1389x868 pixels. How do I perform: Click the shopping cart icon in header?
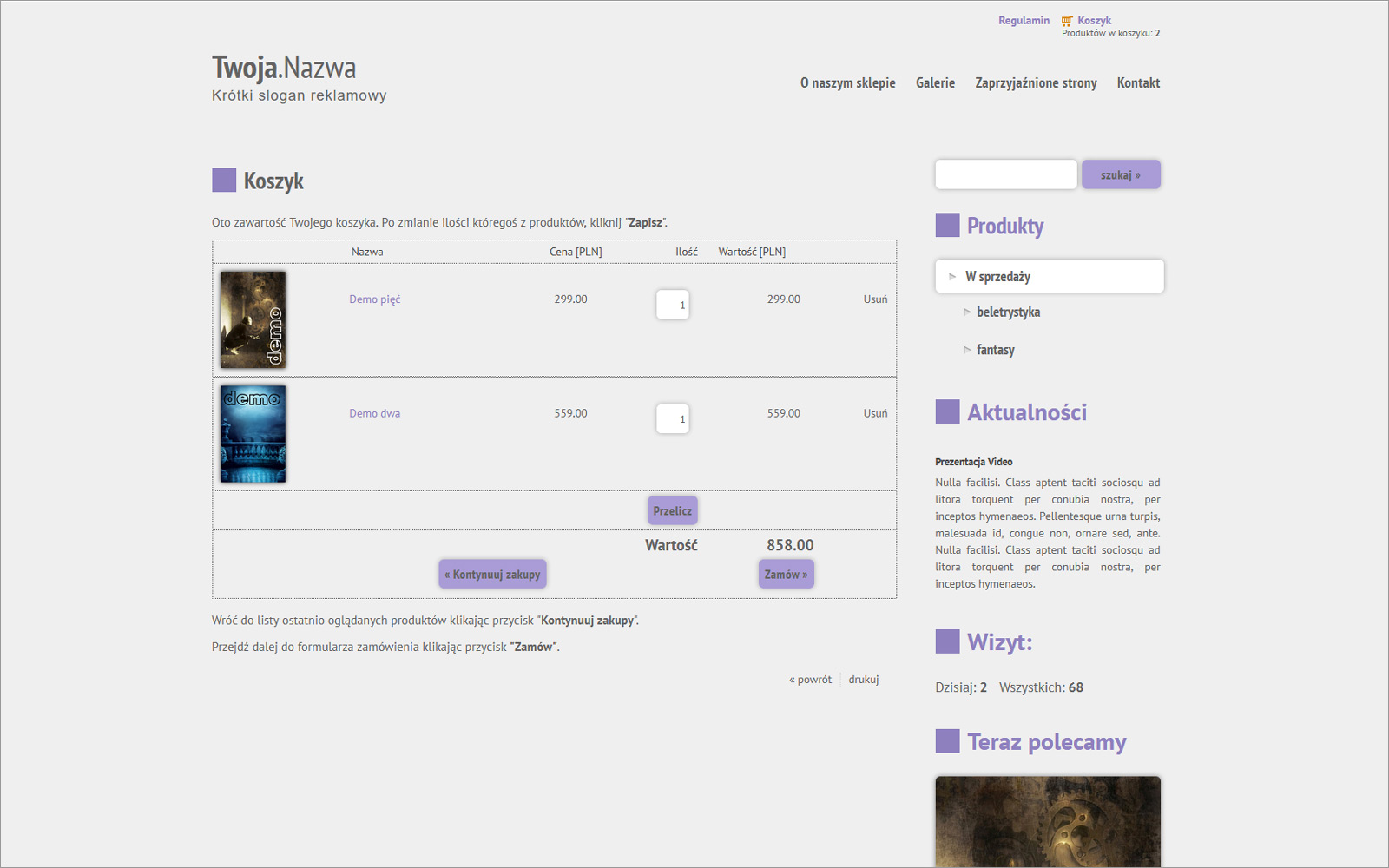pyautogui.click(x=1067, y=21)
